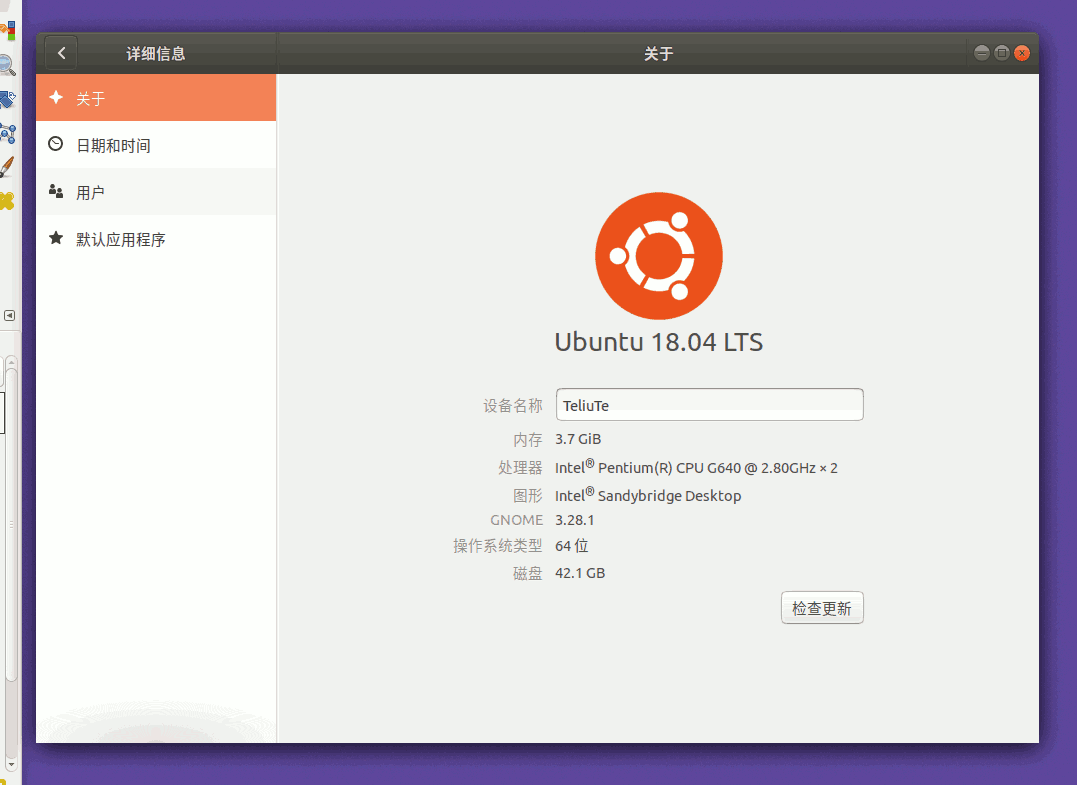Click the OS type value 64 位

click(x=571, y=546)
